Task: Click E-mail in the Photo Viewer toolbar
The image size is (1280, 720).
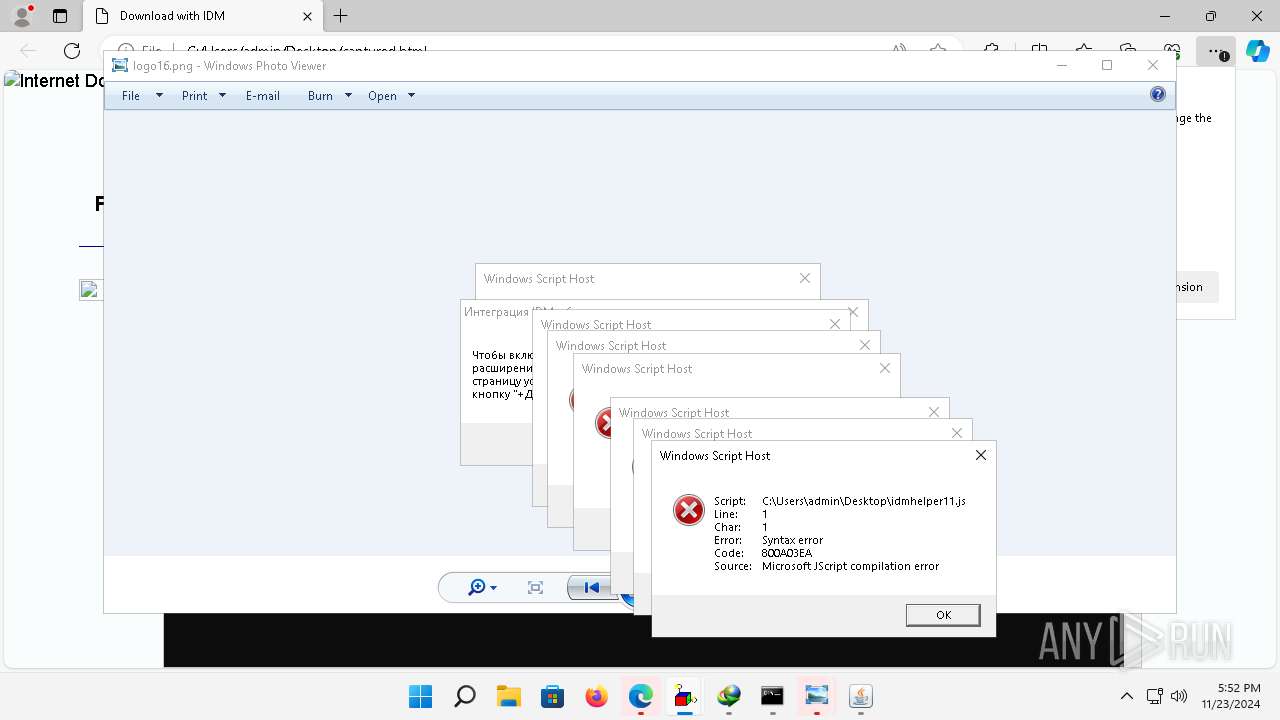Action: [263, 96]
